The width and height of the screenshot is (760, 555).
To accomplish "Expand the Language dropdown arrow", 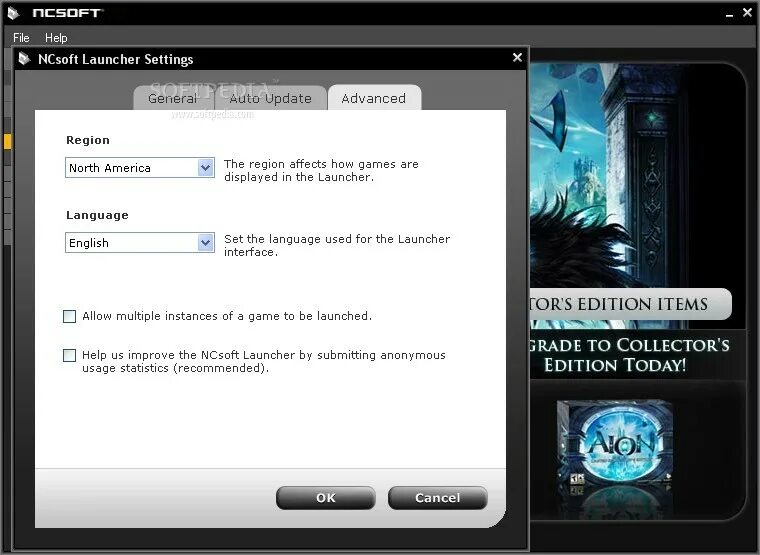I will (206, 243).
